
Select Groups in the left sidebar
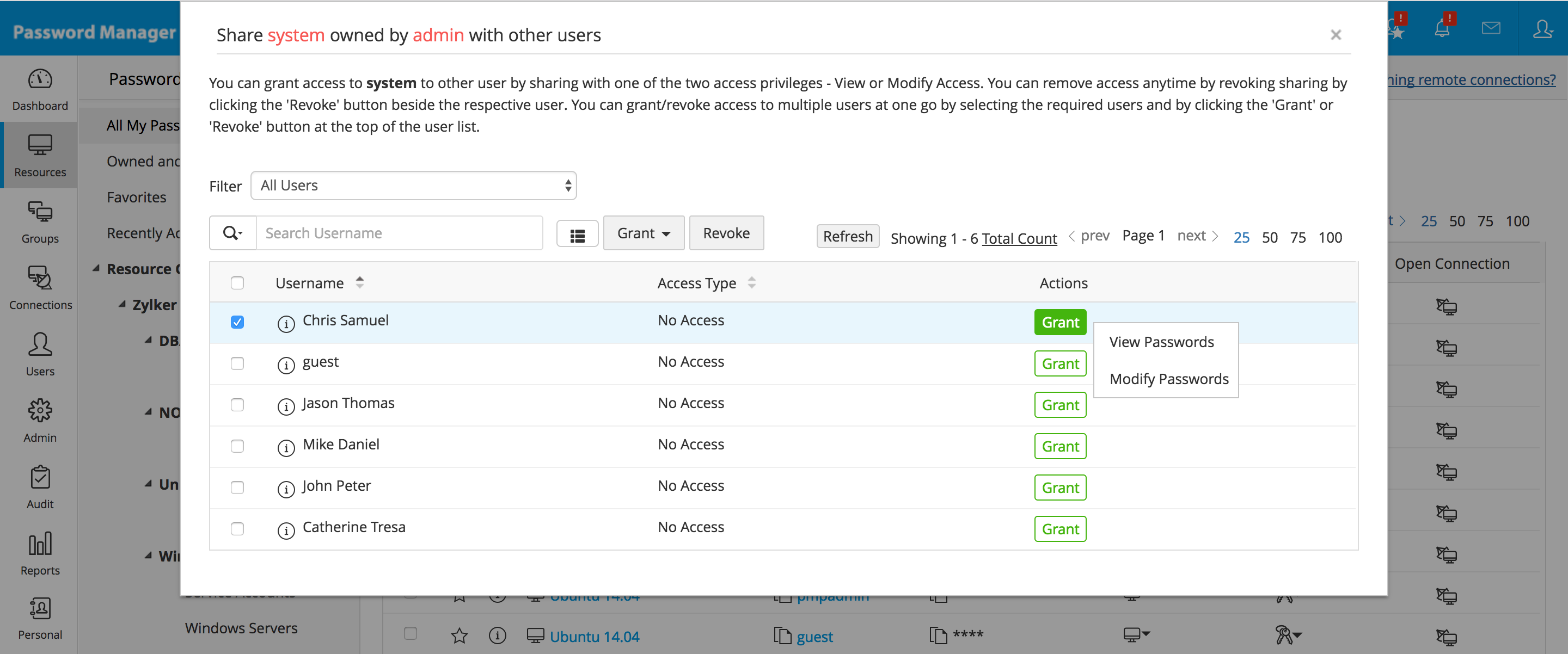coord(39,222)
